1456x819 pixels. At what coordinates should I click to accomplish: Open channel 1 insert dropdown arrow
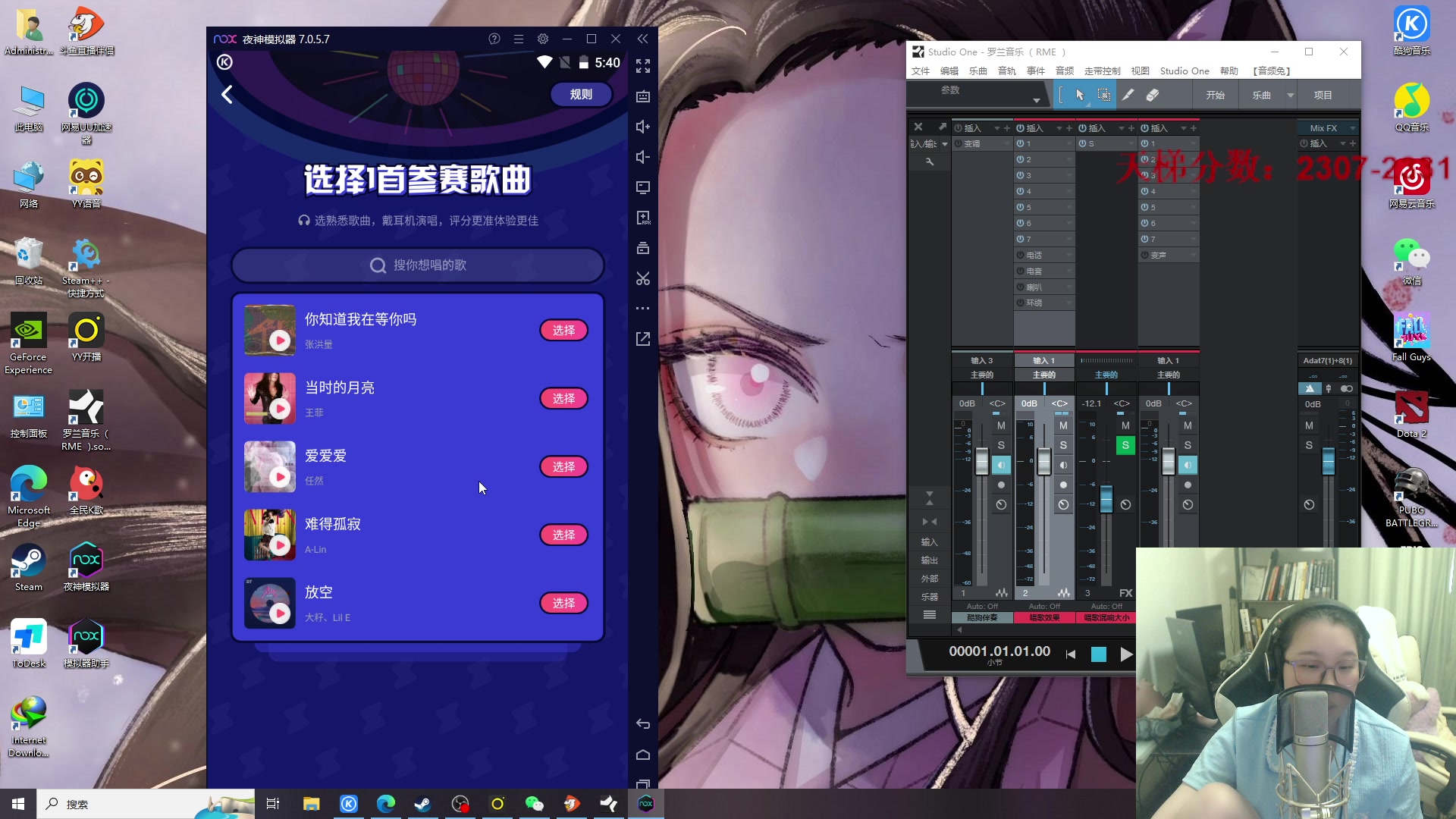tap(997, 128)
